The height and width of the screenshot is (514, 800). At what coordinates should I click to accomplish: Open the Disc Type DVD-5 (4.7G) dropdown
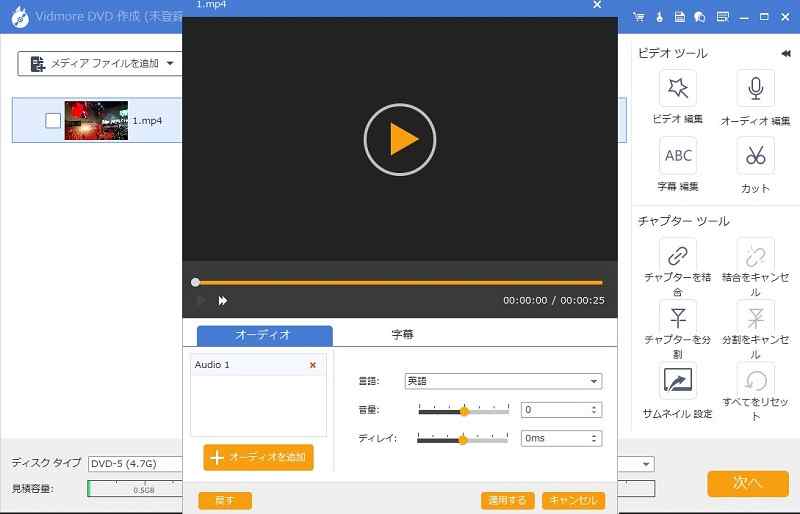click(135, 463)
